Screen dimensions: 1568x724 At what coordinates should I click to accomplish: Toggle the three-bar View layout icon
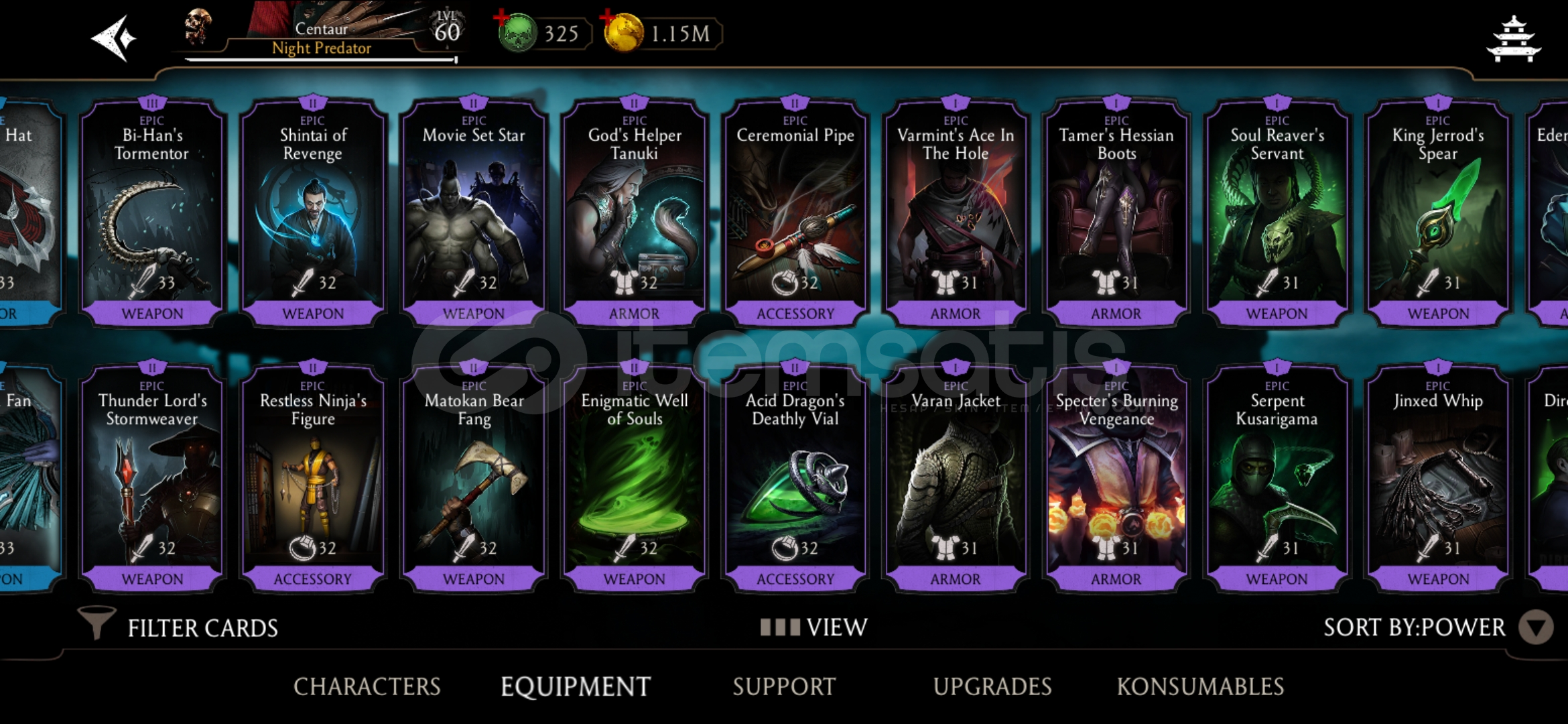(x=780, y=627)
